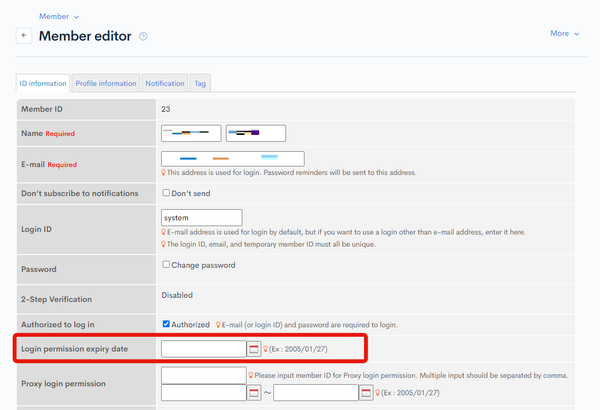Screen dimensions: 600x410
Task: Click the Login permission expiry date field
Action: point(204,349)
